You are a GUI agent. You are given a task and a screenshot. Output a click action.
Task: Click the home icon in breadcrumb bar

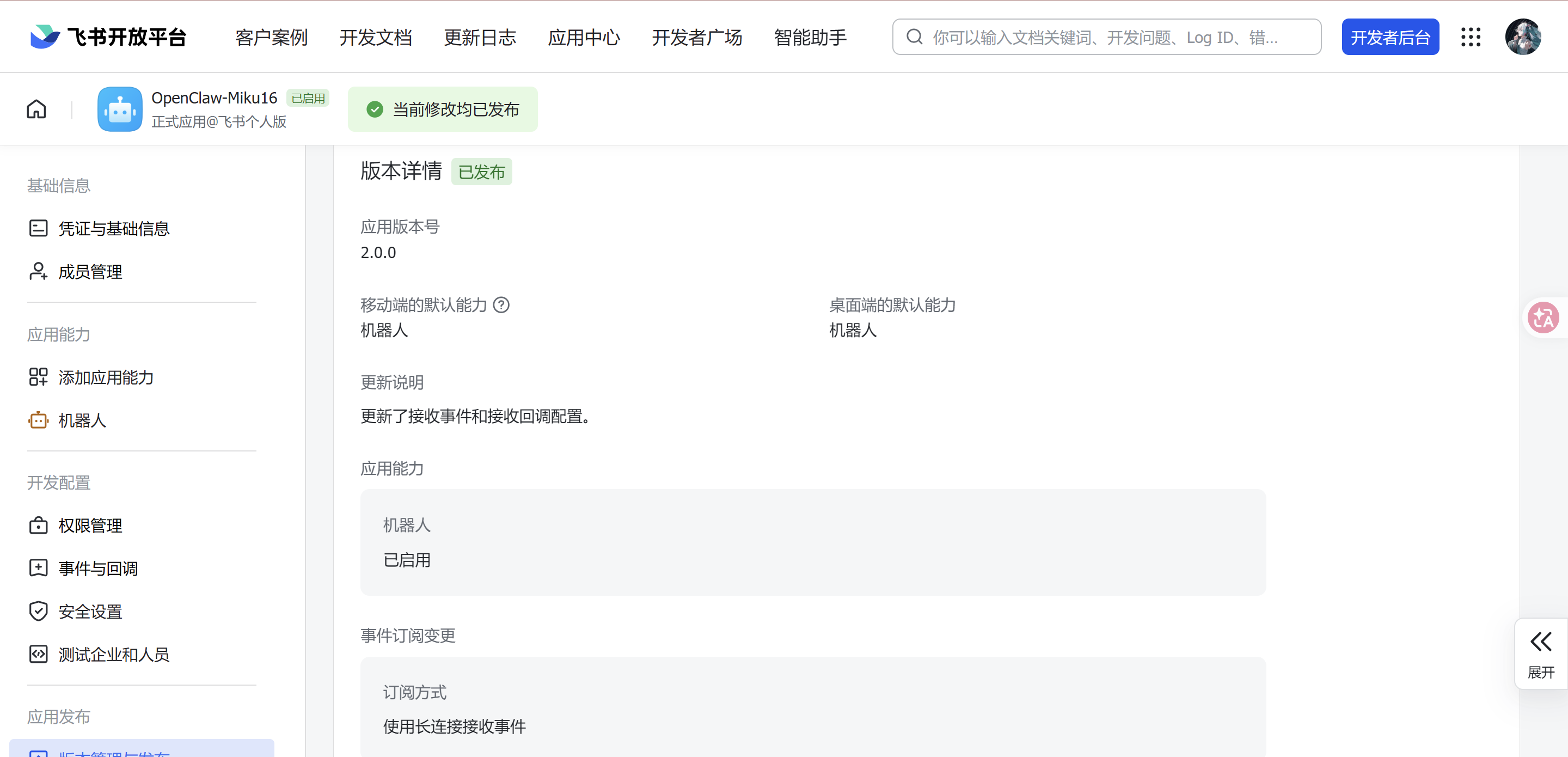tap(36, 109)
